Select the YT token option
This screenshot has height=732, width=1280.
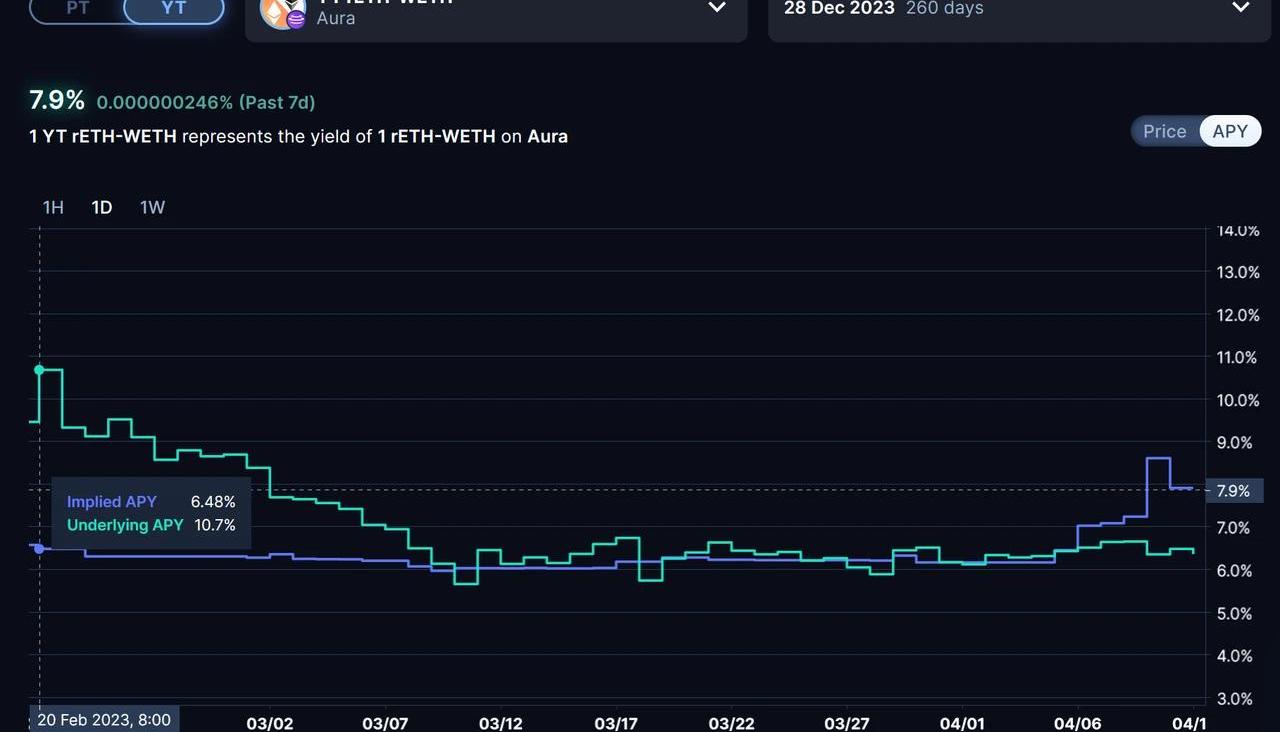[x=173, y=8]
